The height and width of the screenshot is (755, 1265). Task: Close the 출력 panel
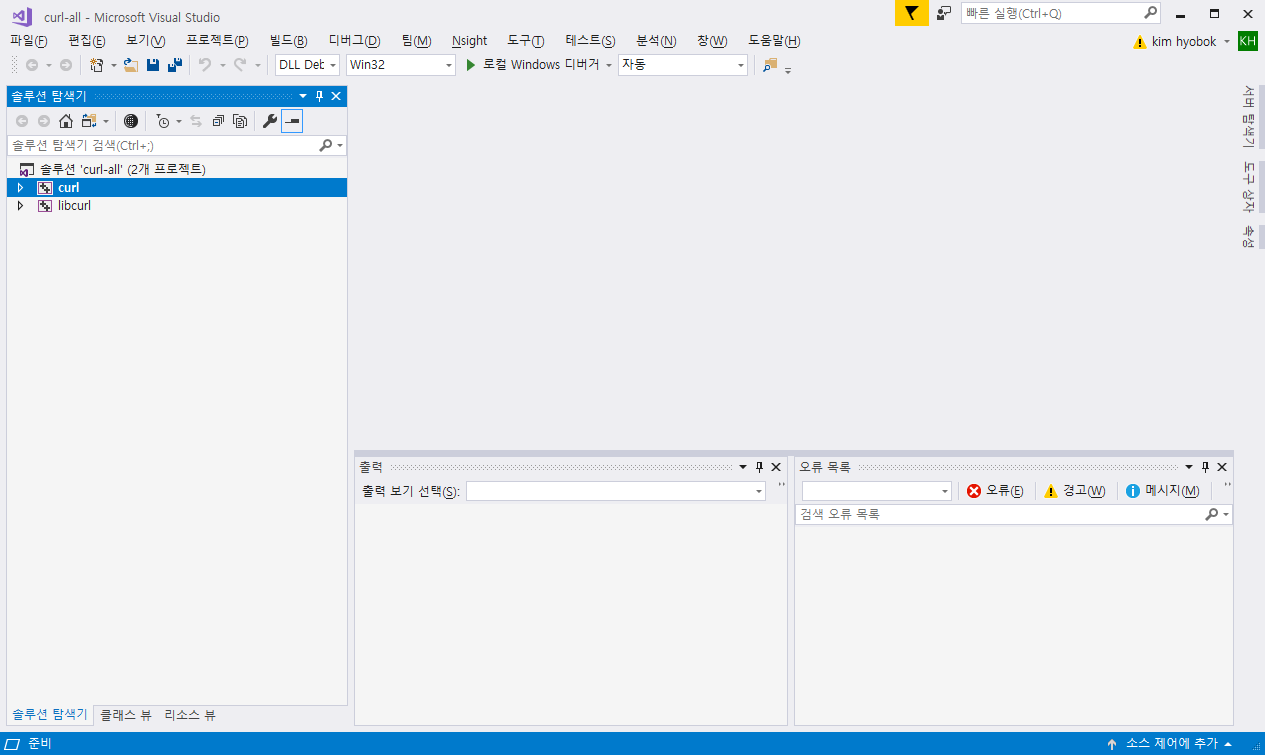(776, 467)
